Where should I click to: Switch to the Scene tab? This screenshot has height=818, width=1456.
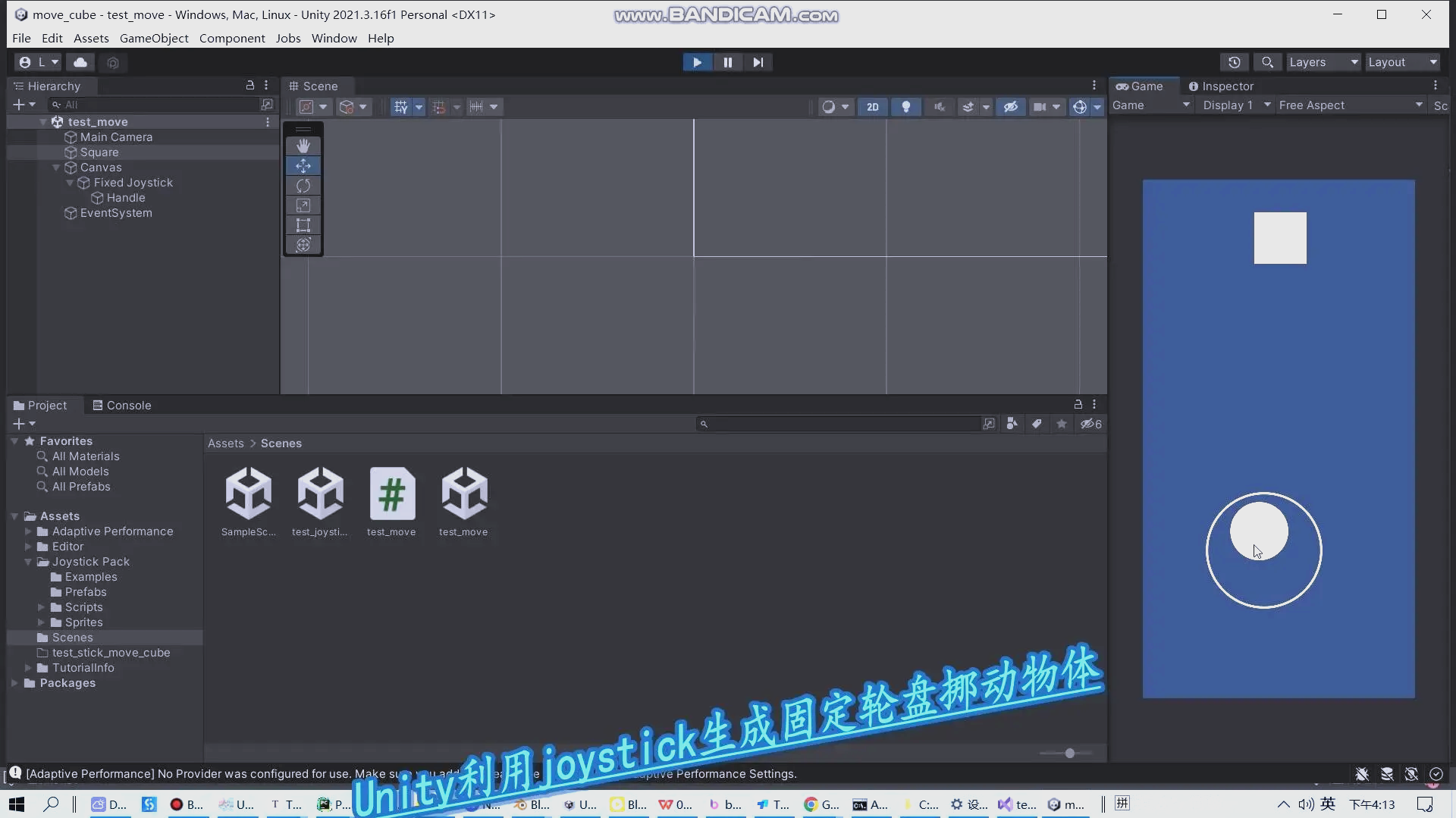pyautogui.click(x=313, y=86)
